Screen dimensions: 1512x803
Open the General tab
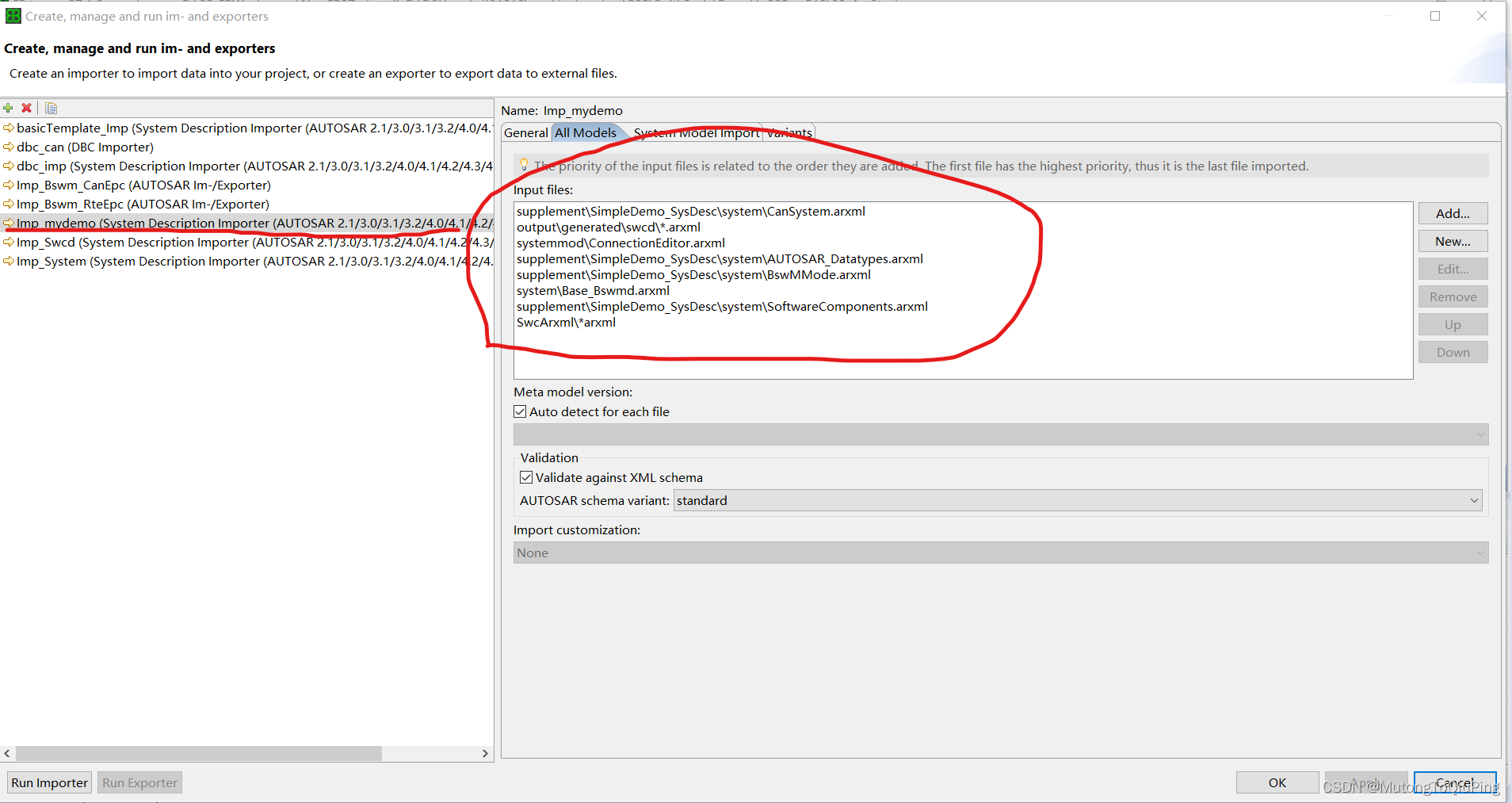(525, 132)
